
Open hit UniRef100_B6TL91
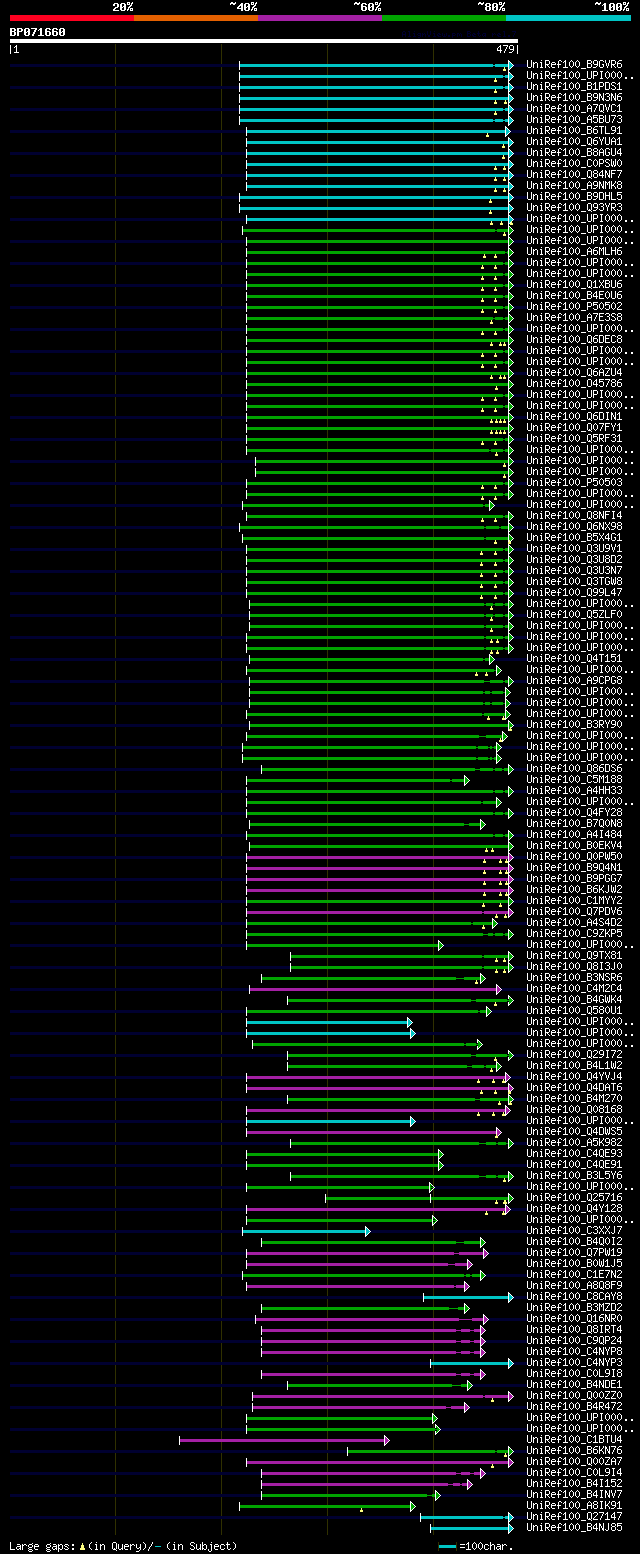[x=574, y=130]
